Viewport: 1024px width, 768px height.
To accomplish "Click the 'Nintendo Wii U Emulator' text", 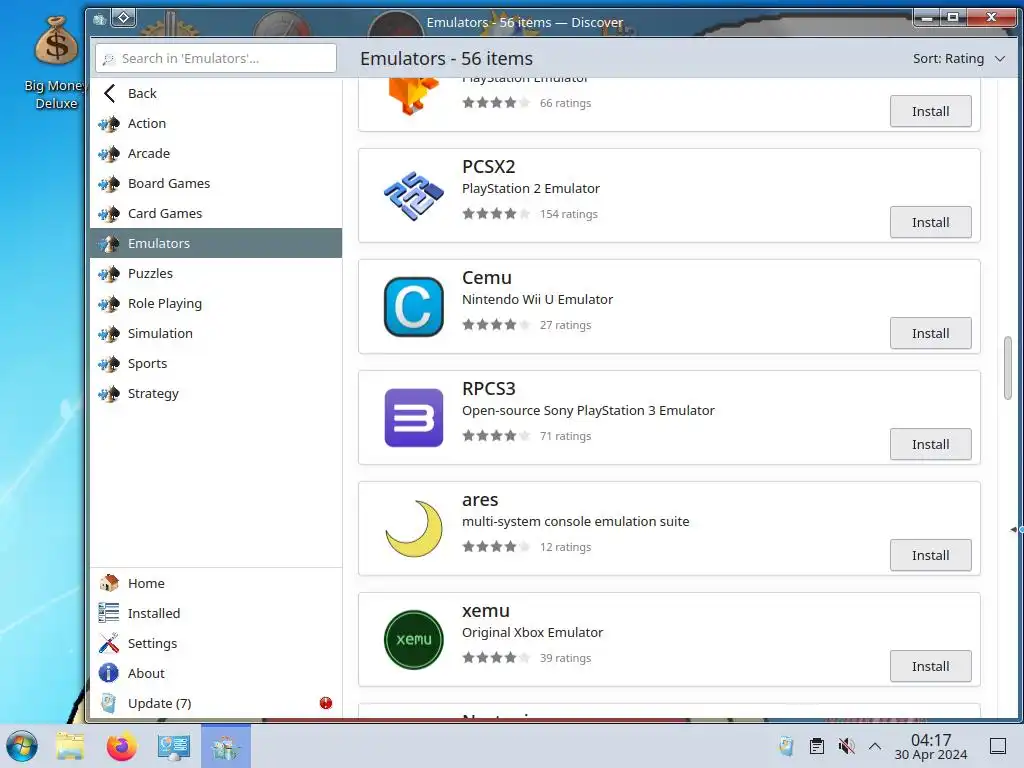I will pos(537,300).
